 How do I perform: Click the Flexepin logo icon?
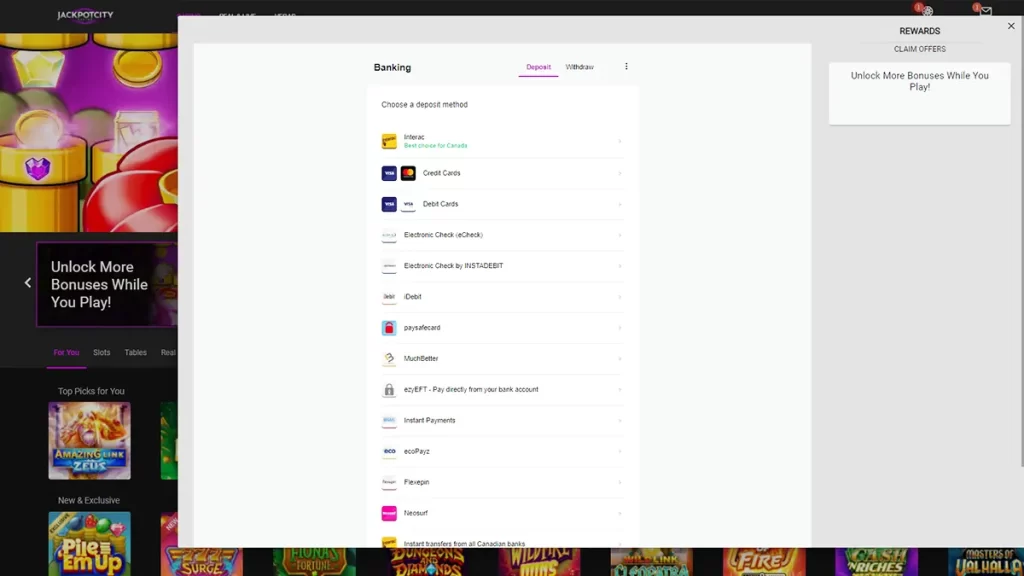pyautogui.click(x=389, y=482)
